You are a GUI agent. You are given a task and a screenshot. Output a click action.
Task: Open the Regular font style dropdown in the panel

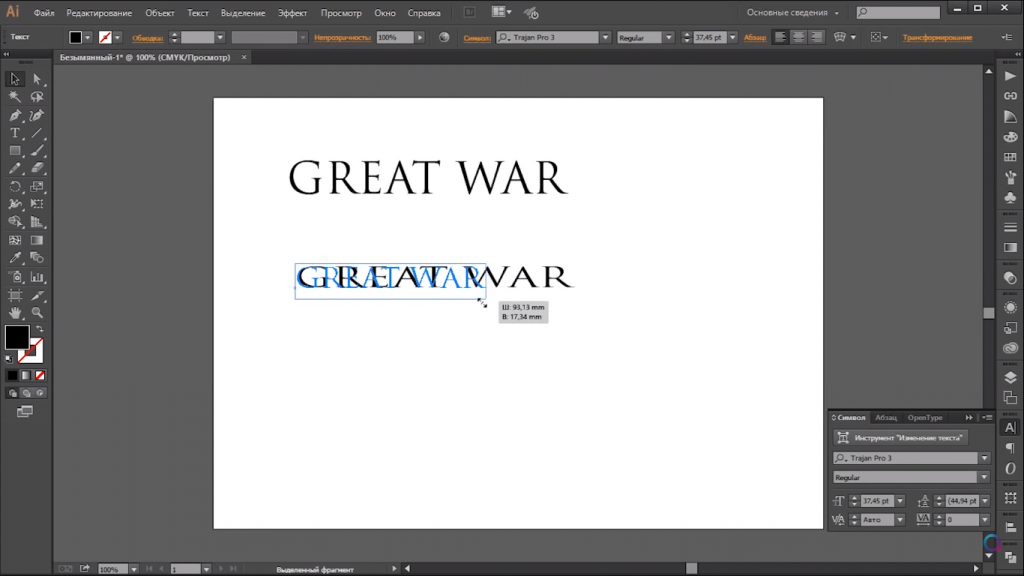pyautogui.click(x=984, y=477)
